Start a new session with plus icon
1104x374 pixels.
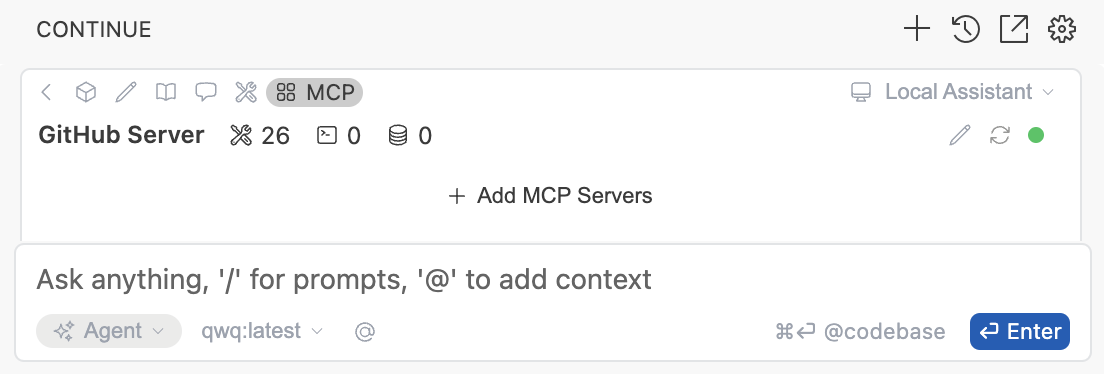(x=917, y=29)
